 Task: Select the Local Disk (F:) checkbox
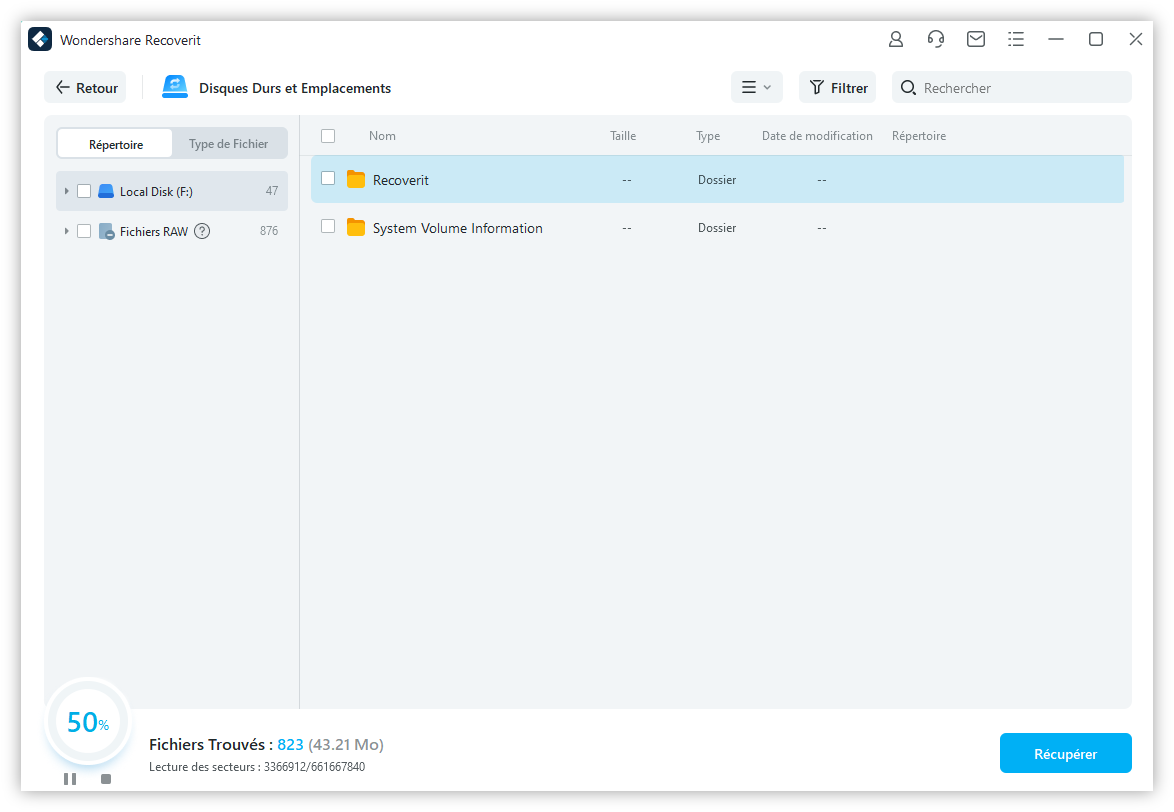click(x=84, y=191)
